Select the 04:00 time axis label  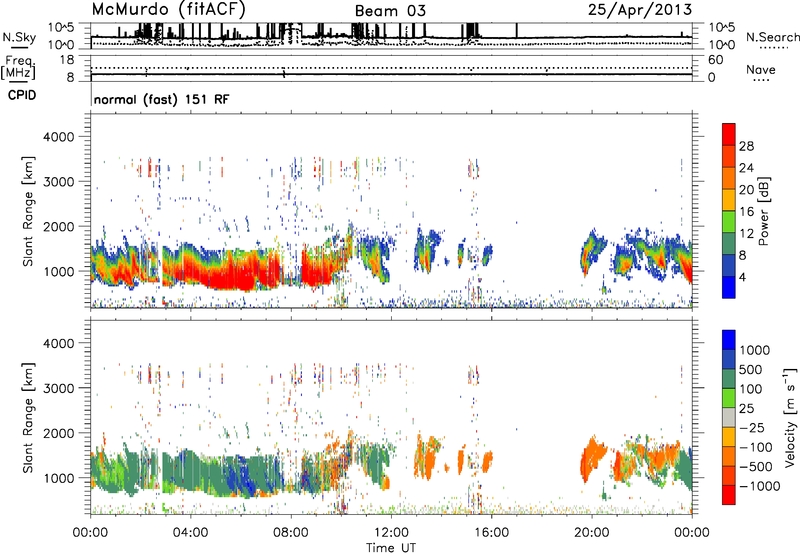190,533
